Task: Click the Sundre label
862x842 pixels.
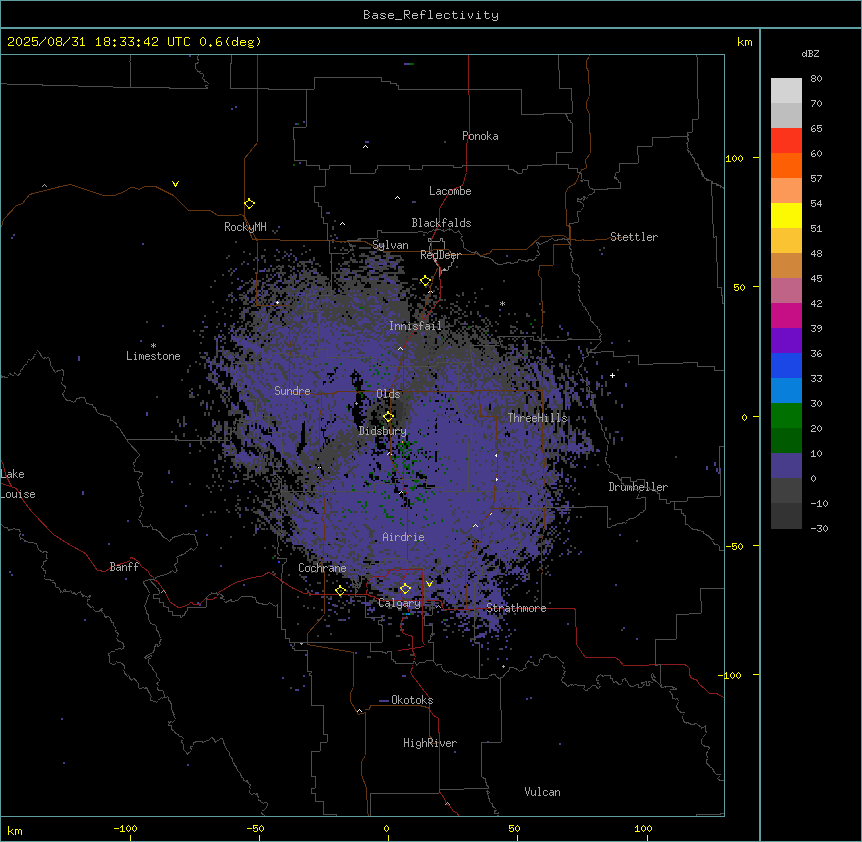Action: (292, 391)
